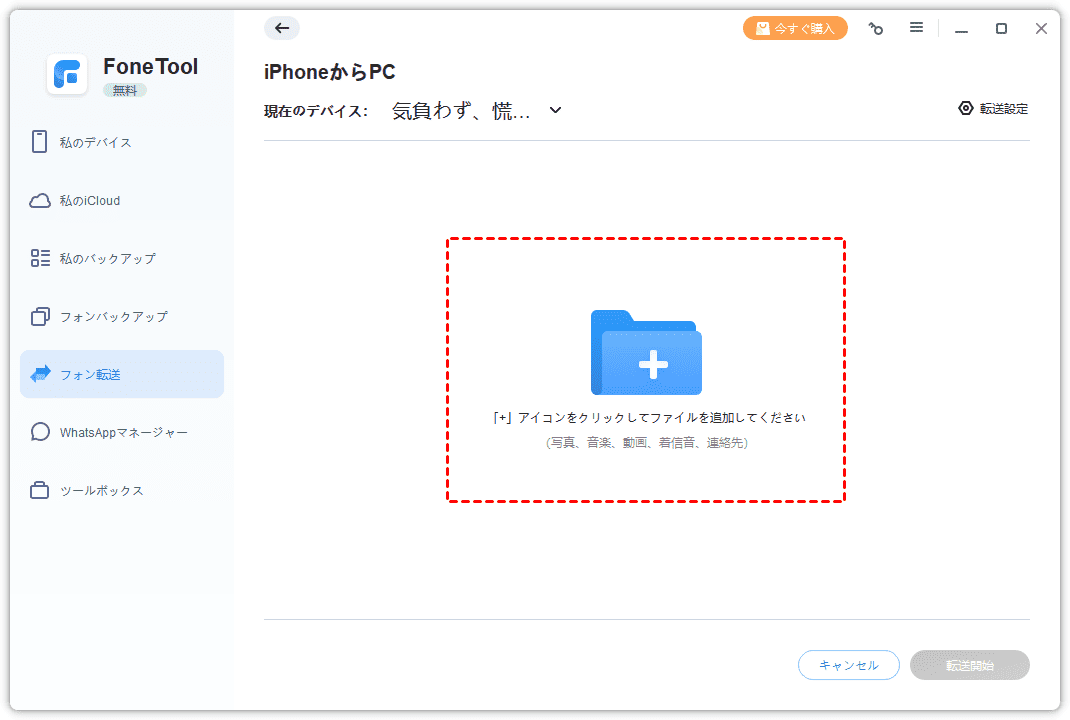The image size is (1070, 720).
Task: Select フォン転送 in sidebar
Action: coord(122,374)
